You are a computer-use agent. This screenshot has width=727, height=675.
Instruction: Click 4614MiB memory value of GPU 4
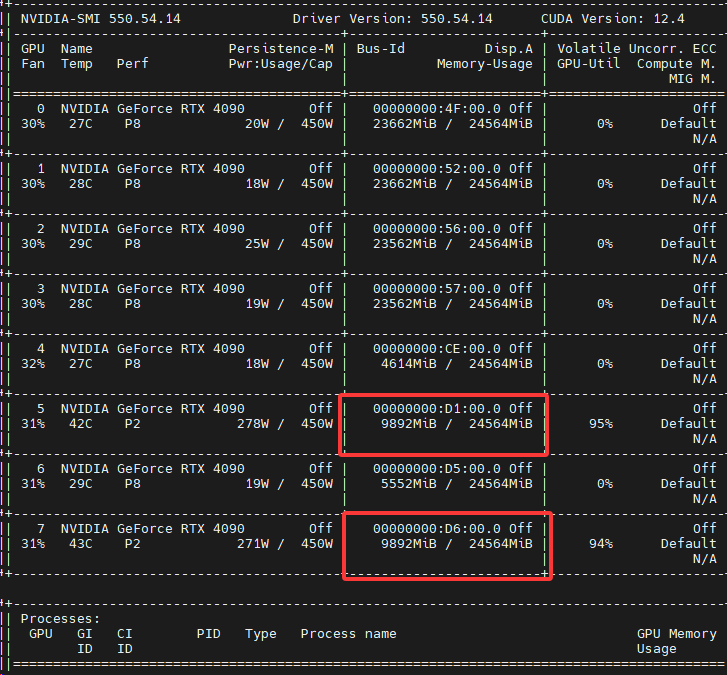click(409, 364)
